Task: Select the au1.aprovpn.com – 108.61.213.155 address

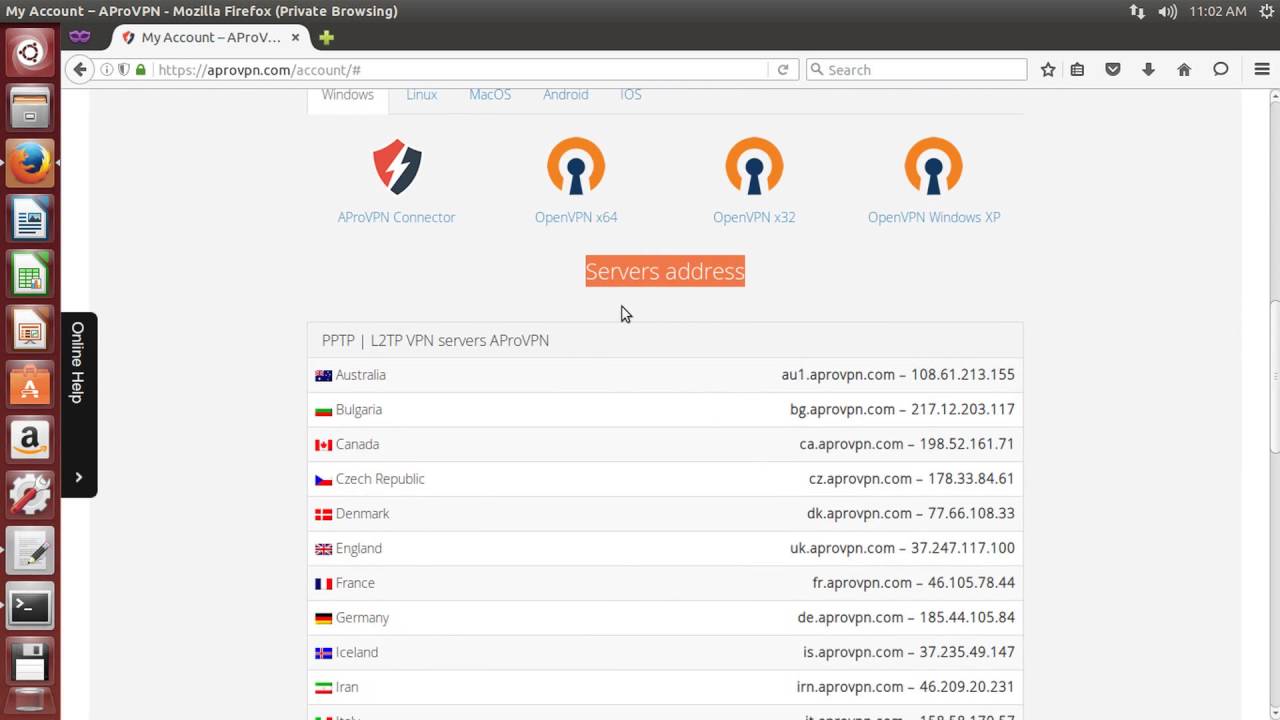Action: pos(898,375)
